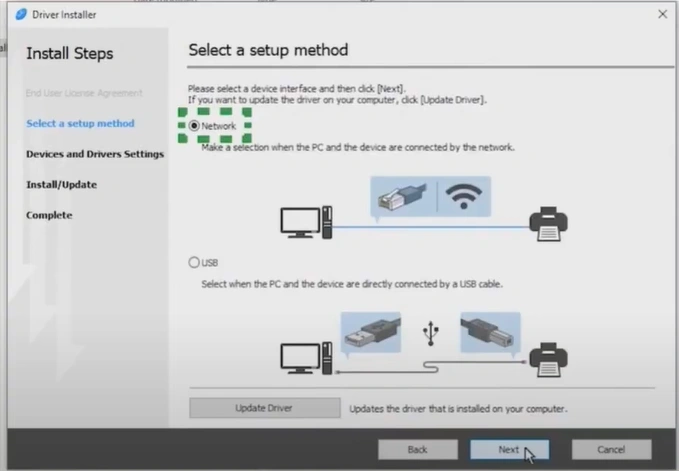Click the printer icon in USB diagram
Image resolution: width=679 pixels, height=471 pixels.
548,357
